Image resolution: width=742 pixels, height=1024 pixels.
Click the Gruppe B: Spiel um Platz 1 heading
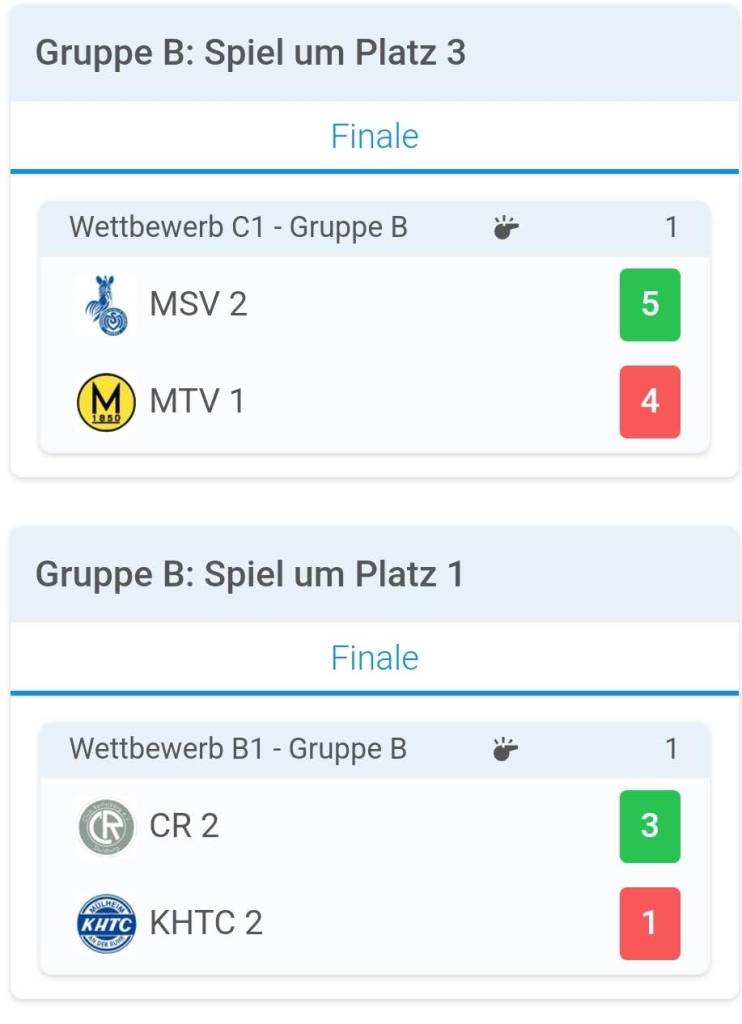[250, 575]
